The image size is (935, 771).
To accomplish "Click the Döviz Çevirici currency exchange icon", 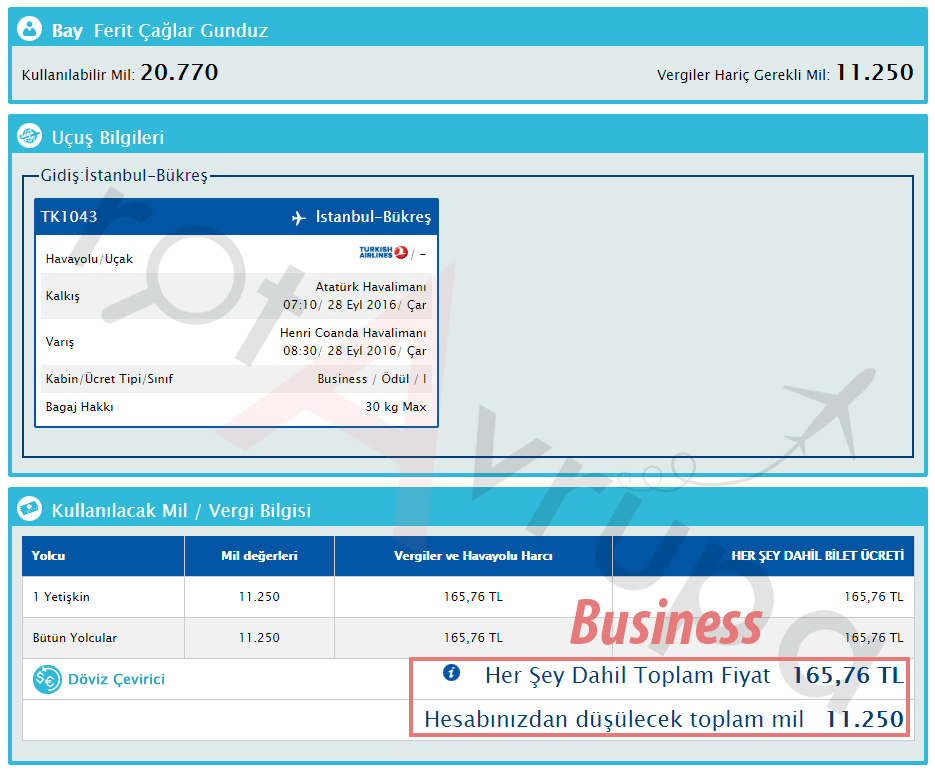I will click(46, 680).
